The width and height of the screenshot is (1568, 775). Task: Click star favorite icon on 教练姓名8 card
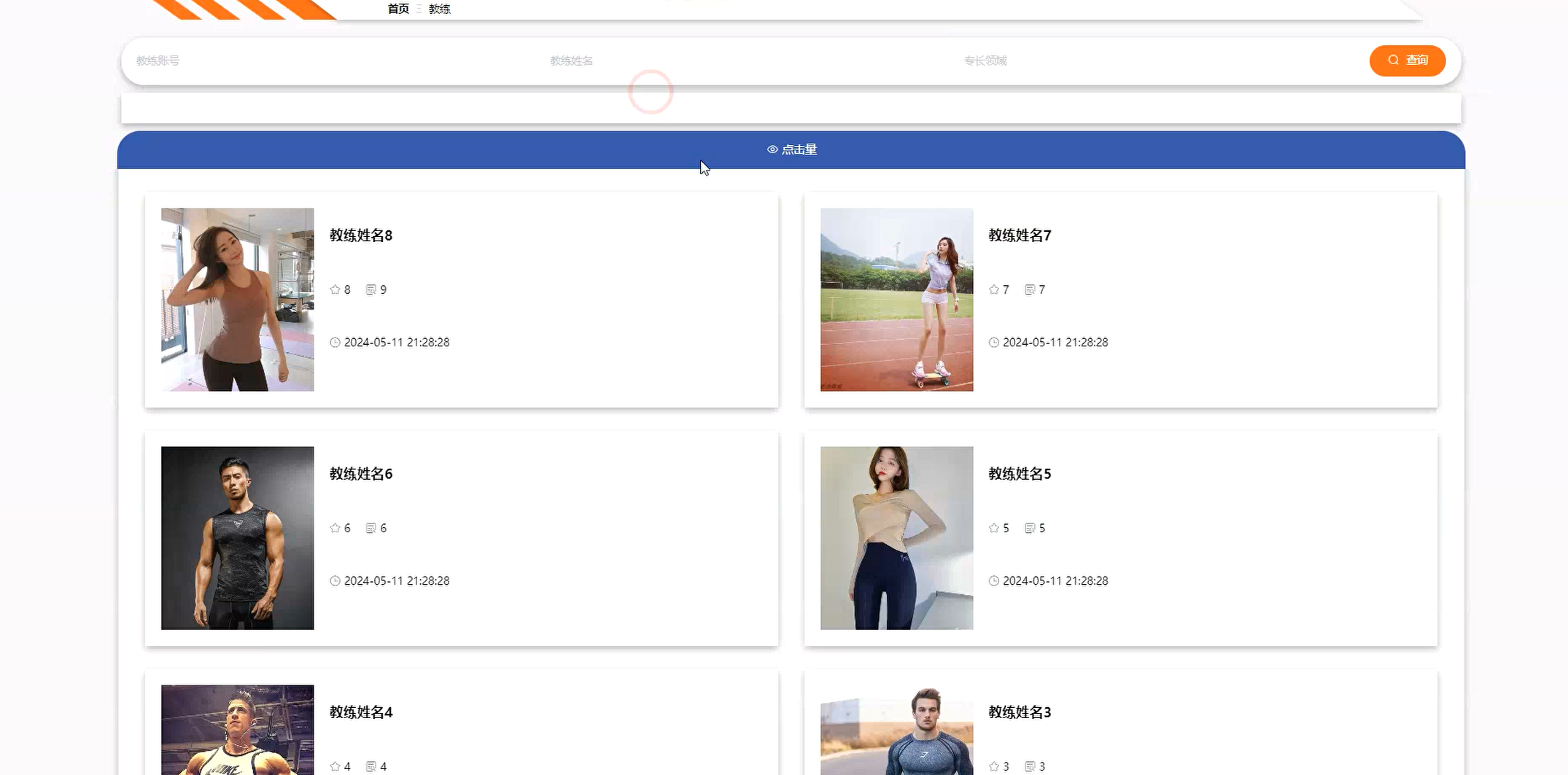335,289
